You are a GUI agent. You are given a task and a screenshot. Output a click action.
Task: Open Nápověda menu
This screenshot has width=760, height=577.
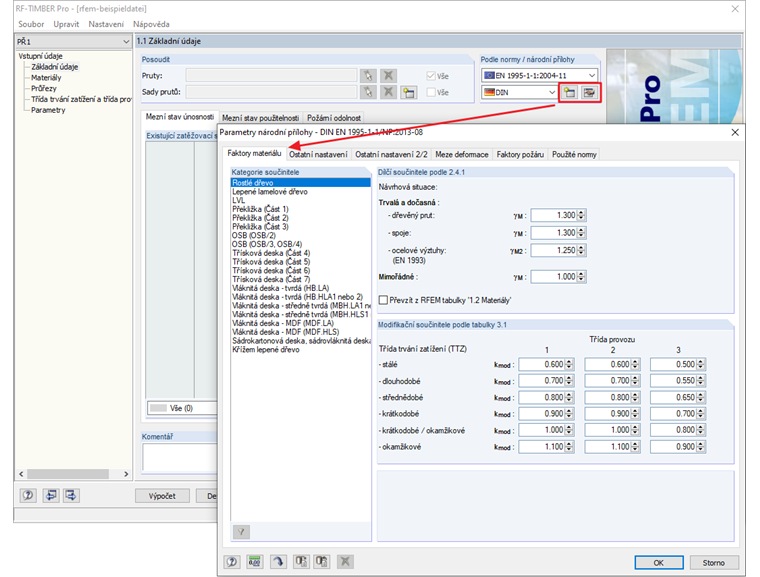(151, 24)
